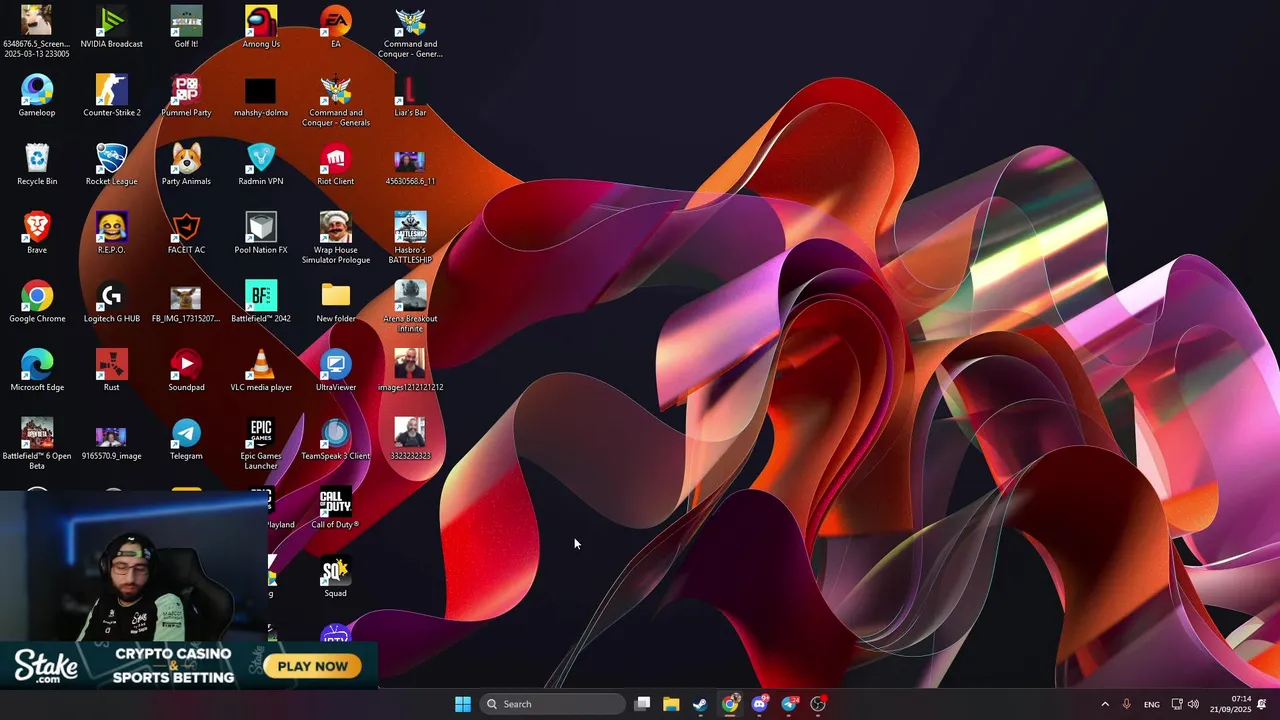This screenshot has width=1280, height=720.
Task: Open the Brave browser shortcut
Action: pyautogui.click(x=37, y=234)
